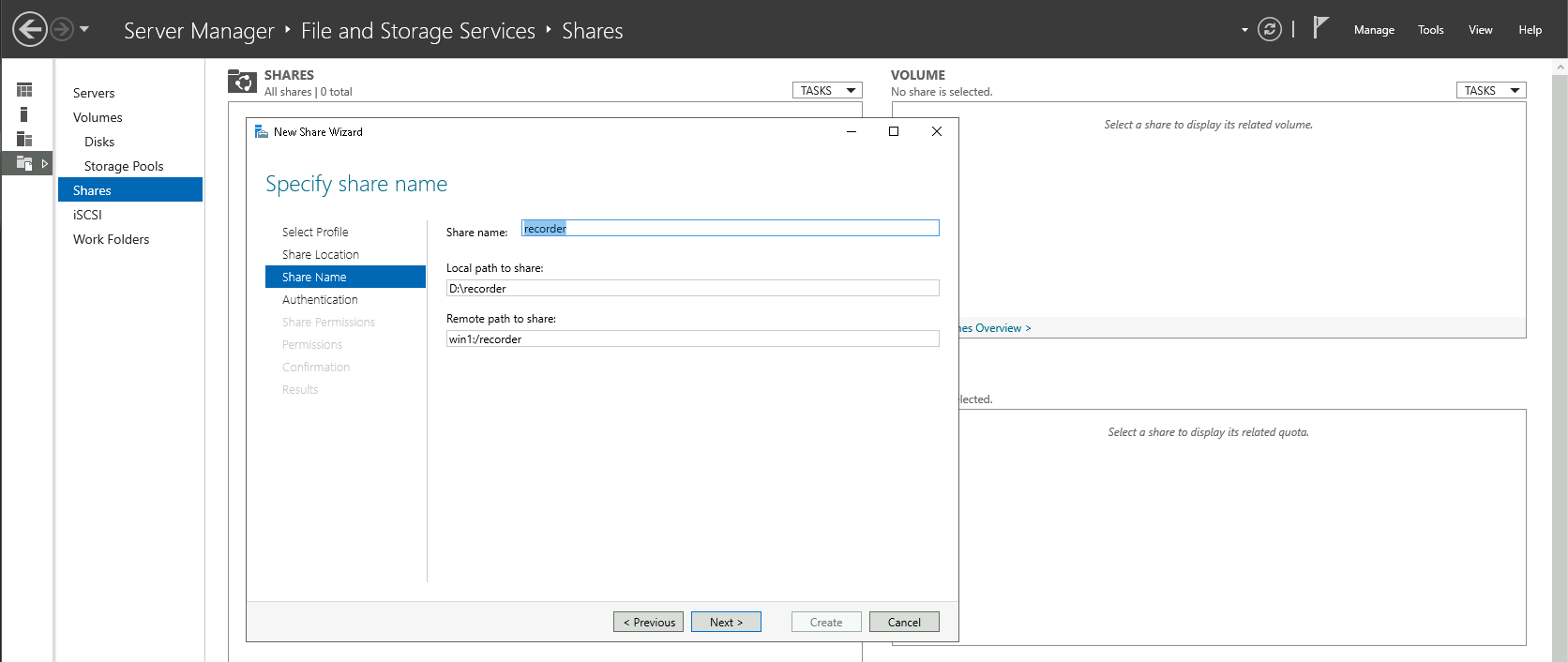Screen dimensions: 1568x662
Task: Click the scroll up arrow at right edge
Action: [x=1560, y=68]
